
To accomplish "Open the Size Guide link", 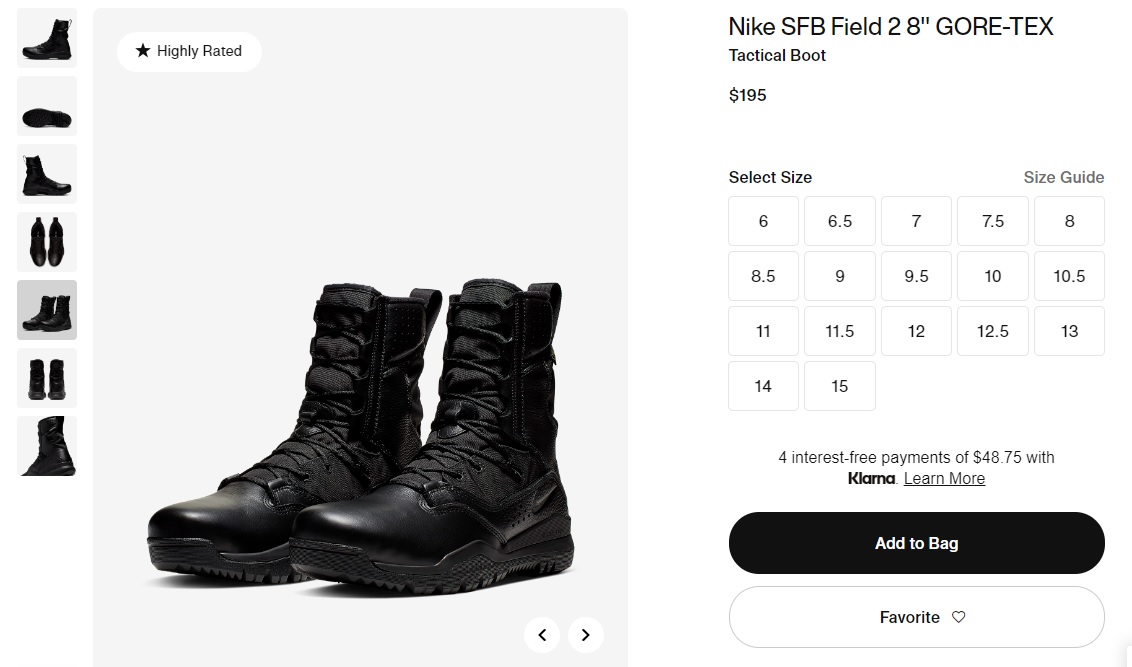I will coord(1063,177).
